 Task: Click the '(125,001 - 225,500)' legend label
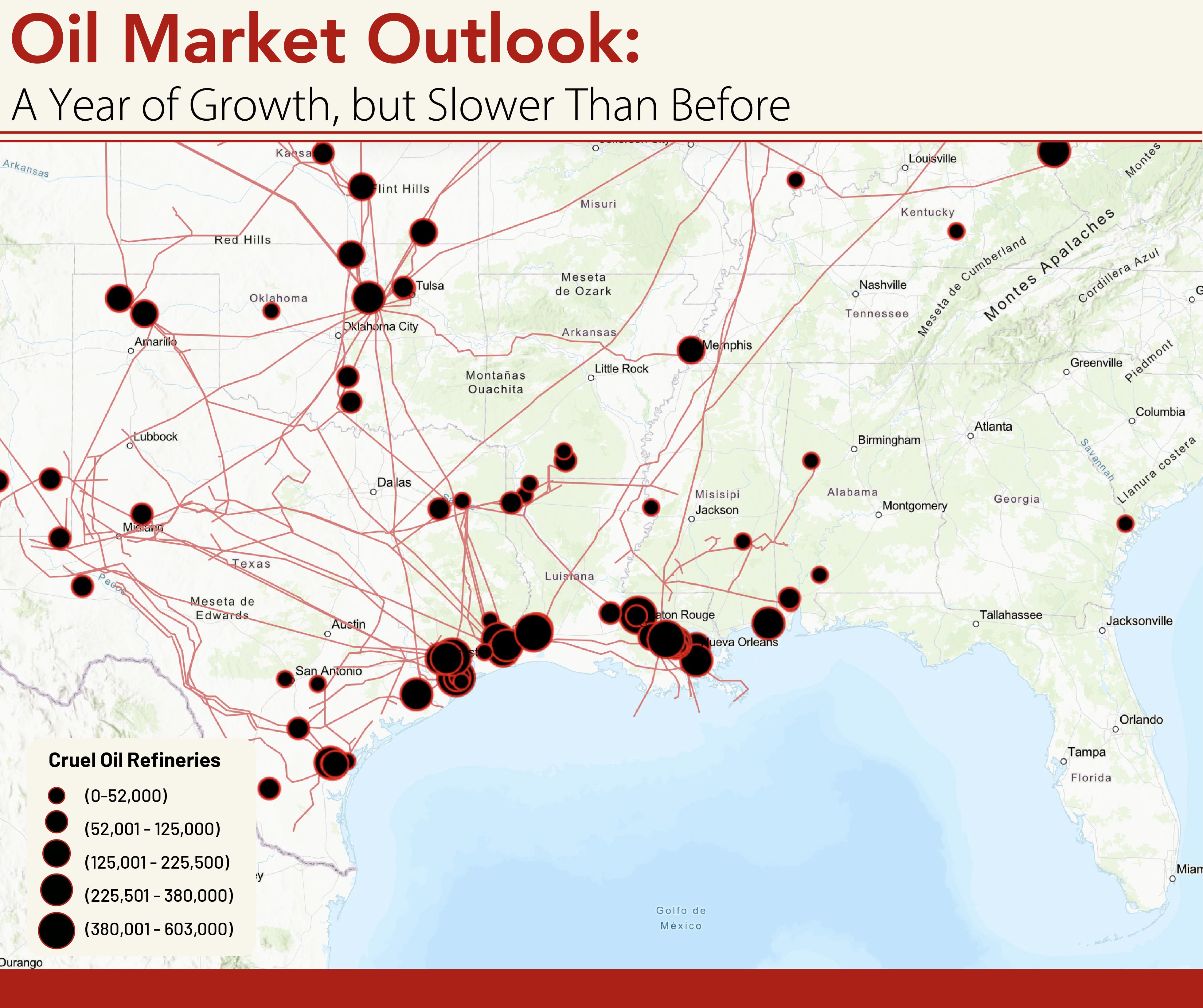(x=157, y=862)
